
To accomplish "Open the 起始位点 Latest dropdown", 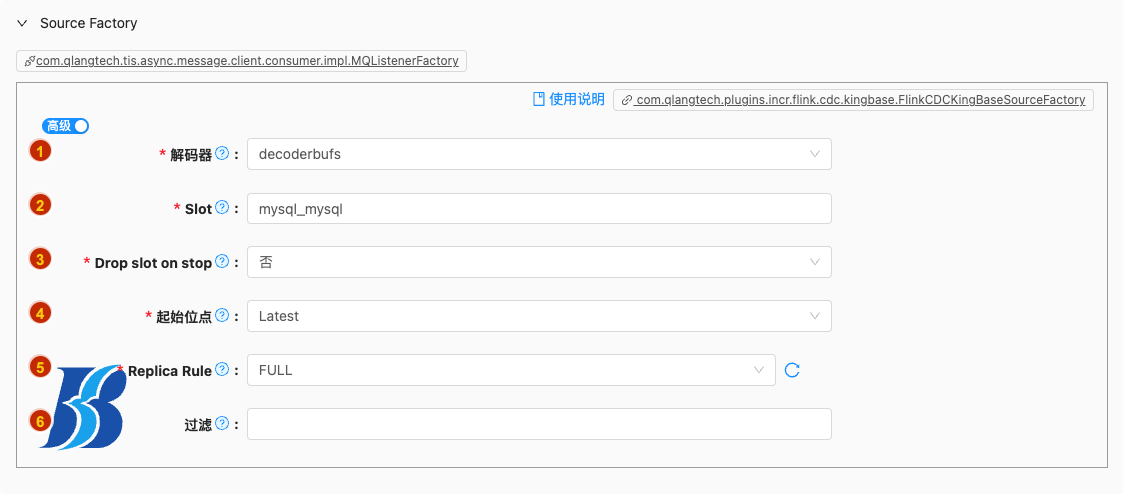I will click(x=539, y=316).
